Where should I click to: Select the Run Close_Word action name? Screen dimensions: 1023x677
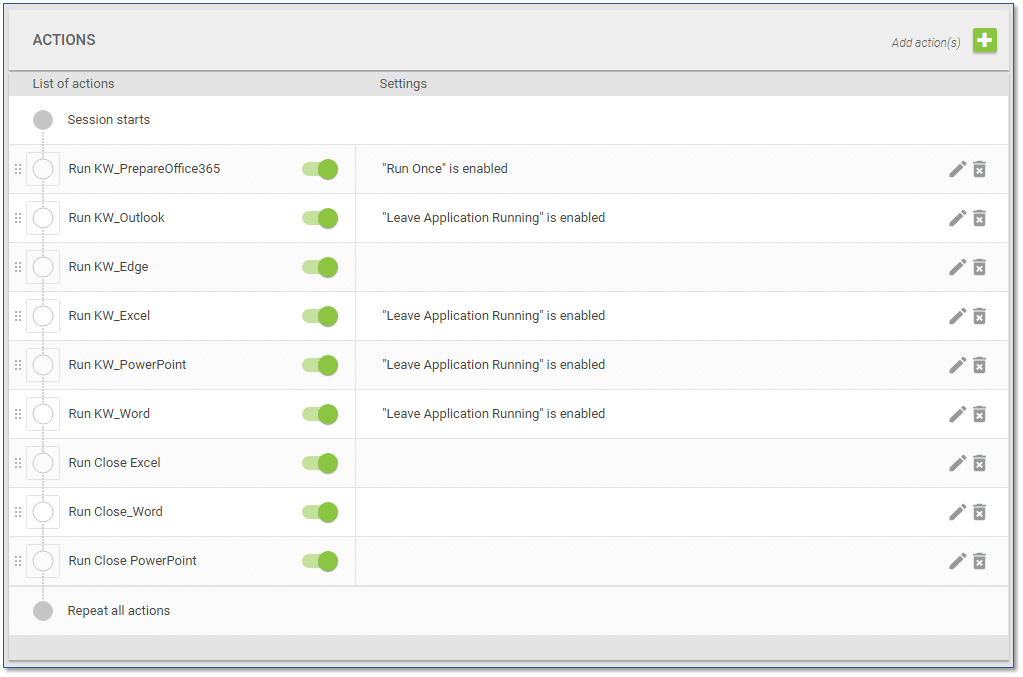click(115, 511)
